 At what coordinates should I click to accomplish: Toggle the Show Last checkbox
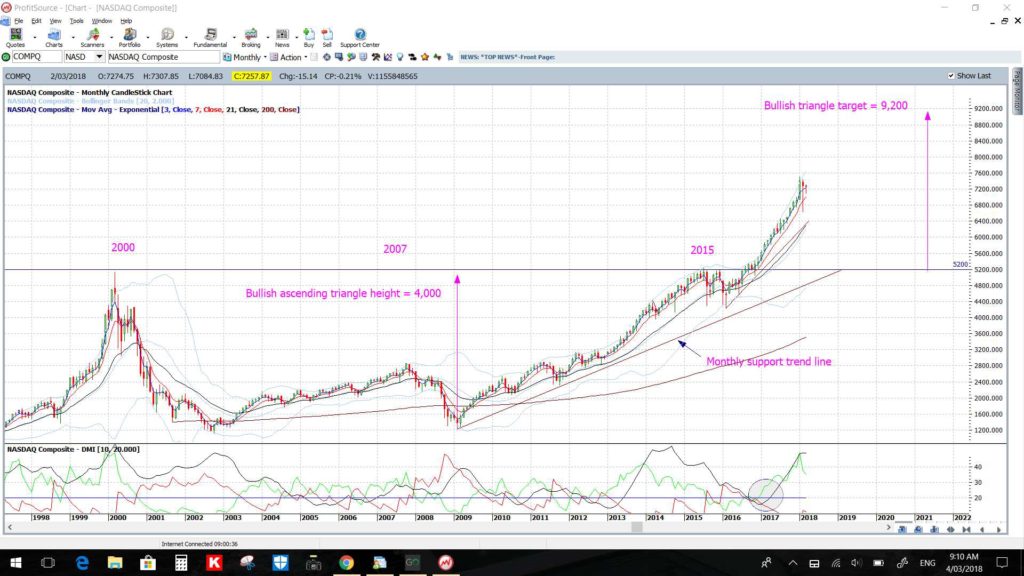951,76
